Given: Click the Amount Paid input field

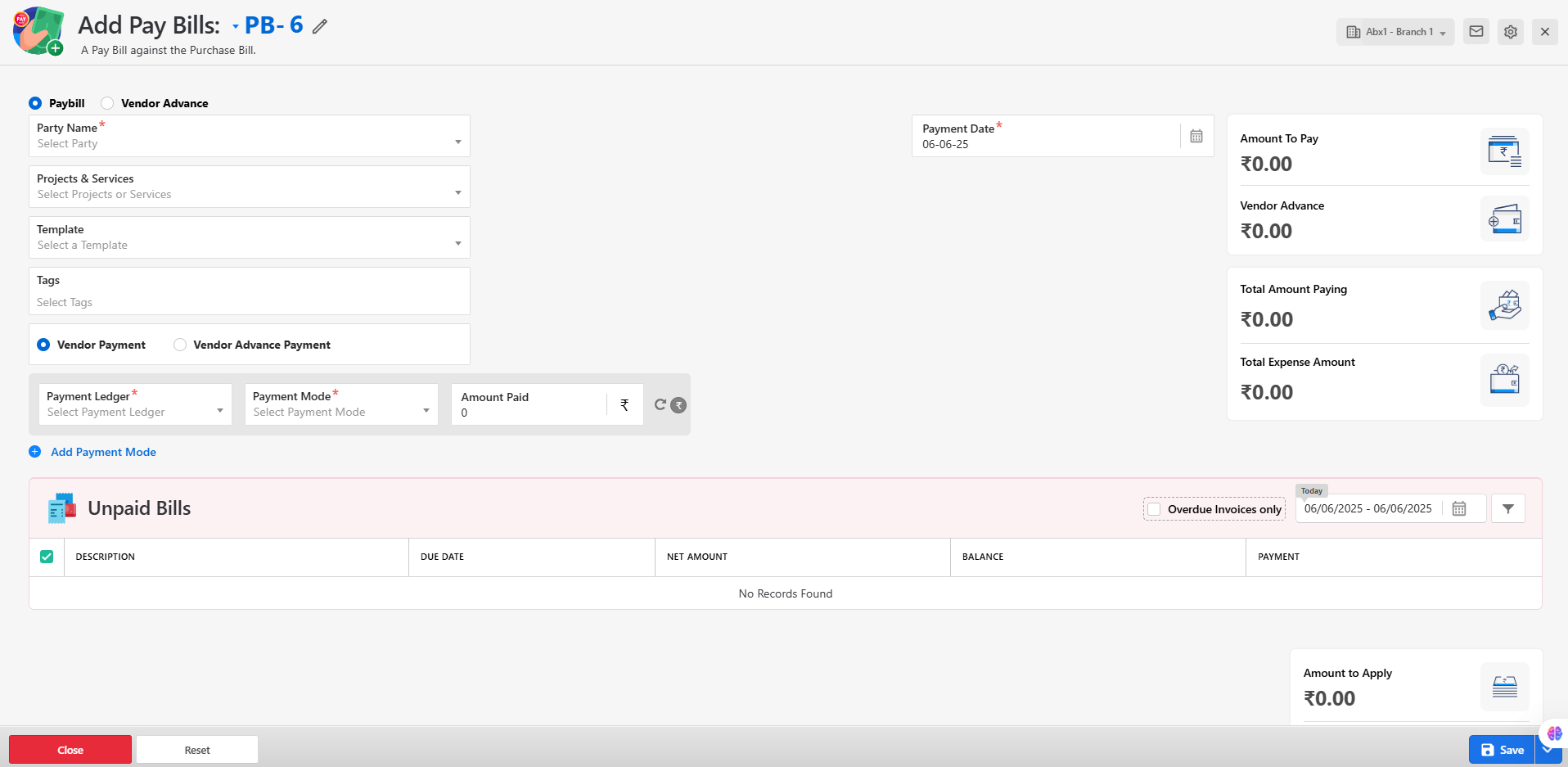Looking at the screenshot, I should click(x=529, y=413).
